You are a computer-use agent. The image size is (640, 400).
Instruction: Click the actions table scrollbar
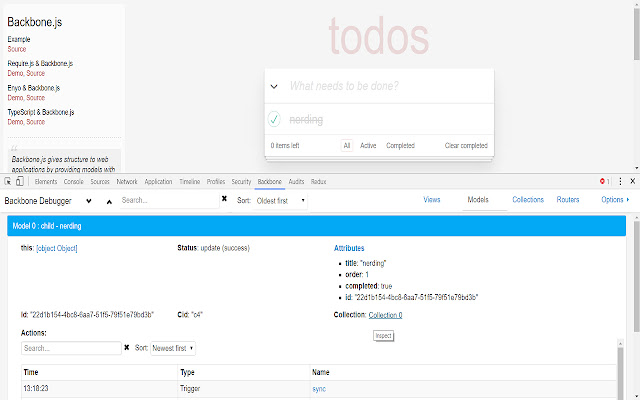620,371
